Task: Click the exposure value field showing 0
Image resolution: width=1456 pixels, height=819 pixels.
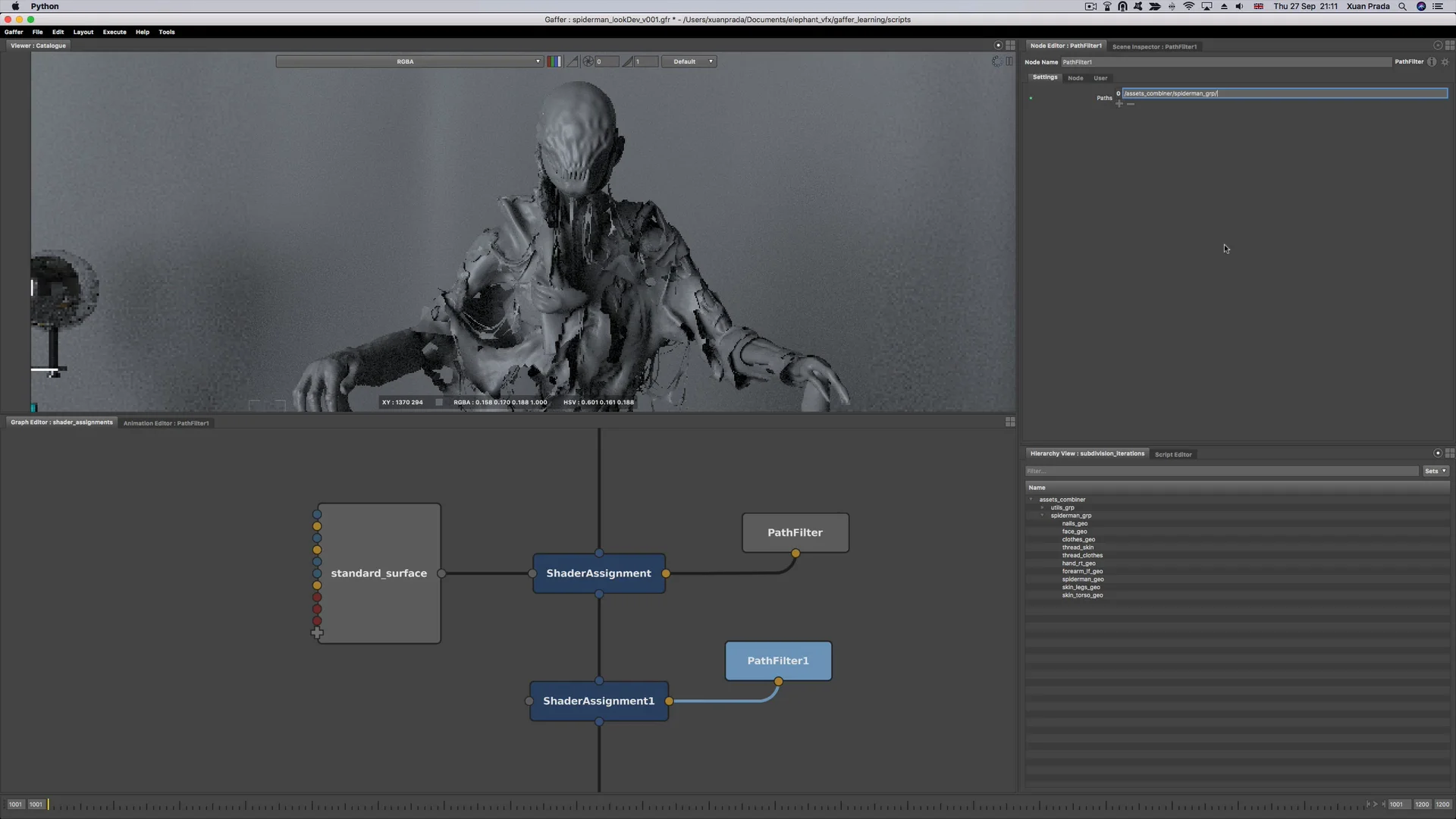Action: (x=607, y=61)
